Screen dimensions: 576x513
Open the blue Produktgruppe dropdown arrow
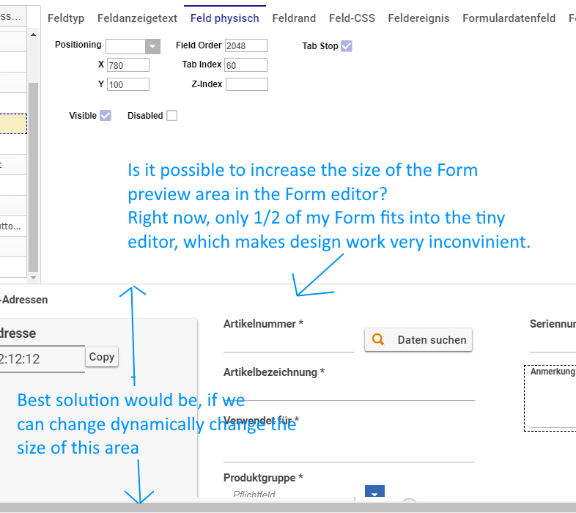(x=375, y=491)
